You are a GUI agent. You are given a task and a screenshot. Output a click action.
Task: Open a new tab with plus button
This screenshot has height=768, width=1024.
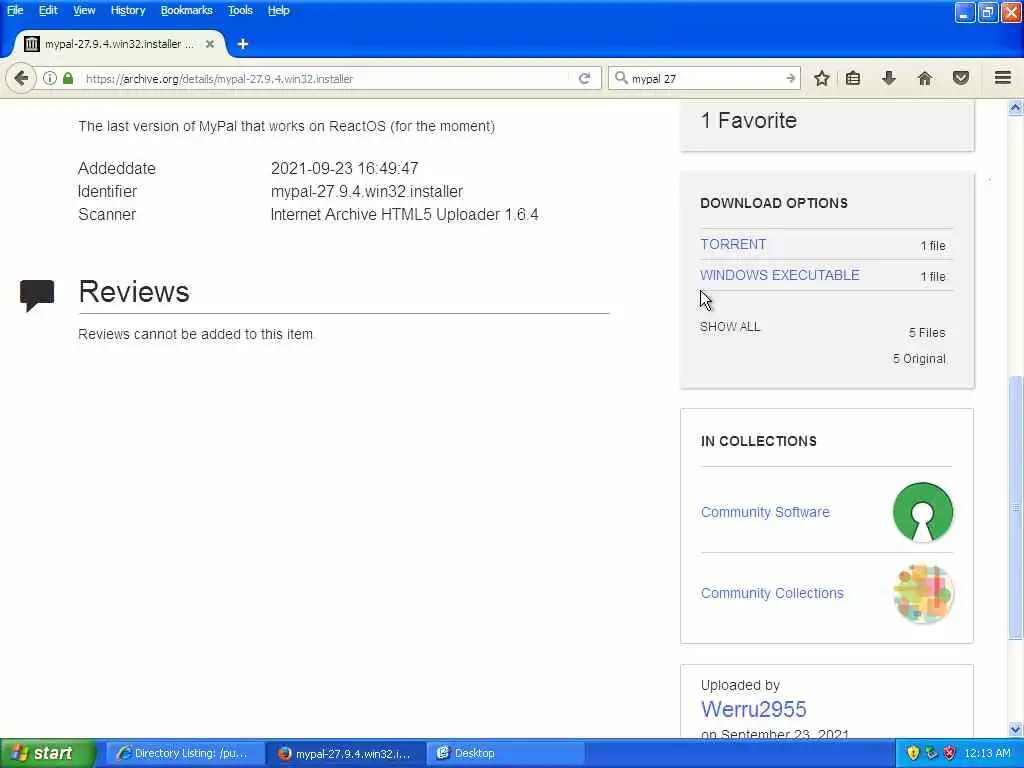click(x=243, y=44)
